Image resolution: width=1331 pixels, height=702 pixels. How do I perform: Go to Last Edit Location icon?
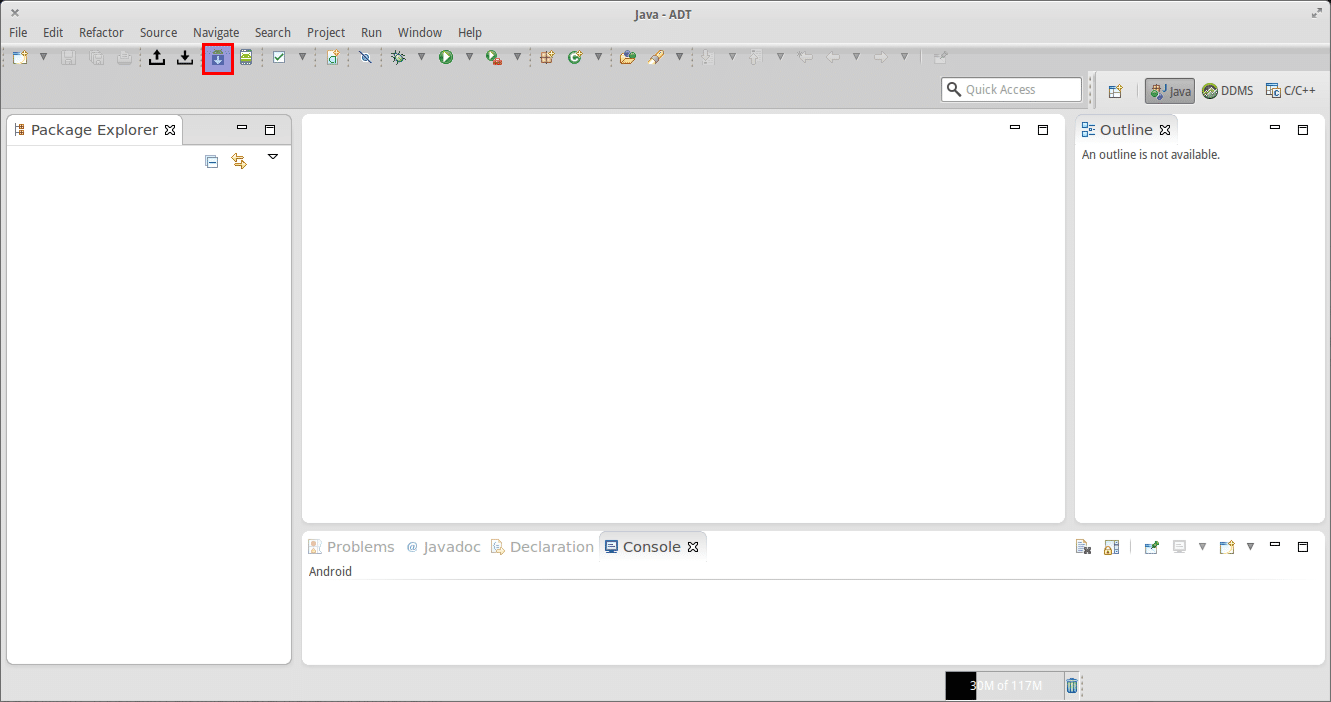click(x=804, y=58)
